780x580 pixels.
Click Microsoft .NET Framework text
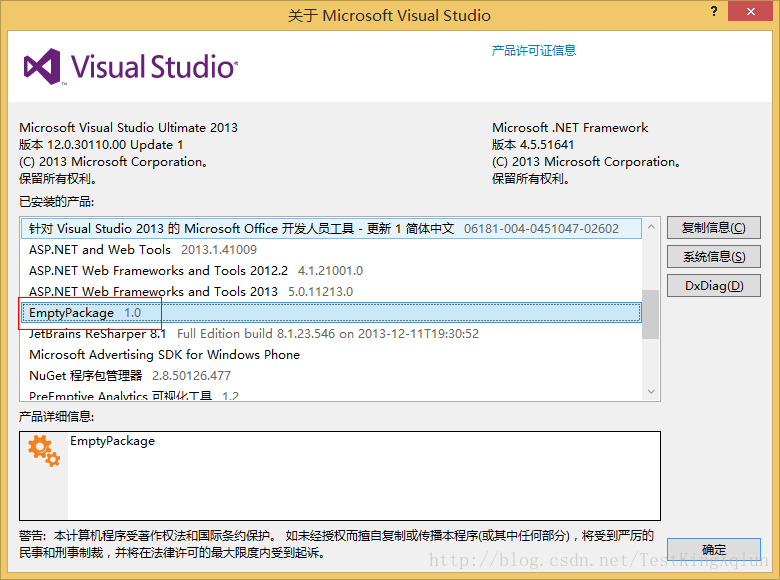(570, 128)
